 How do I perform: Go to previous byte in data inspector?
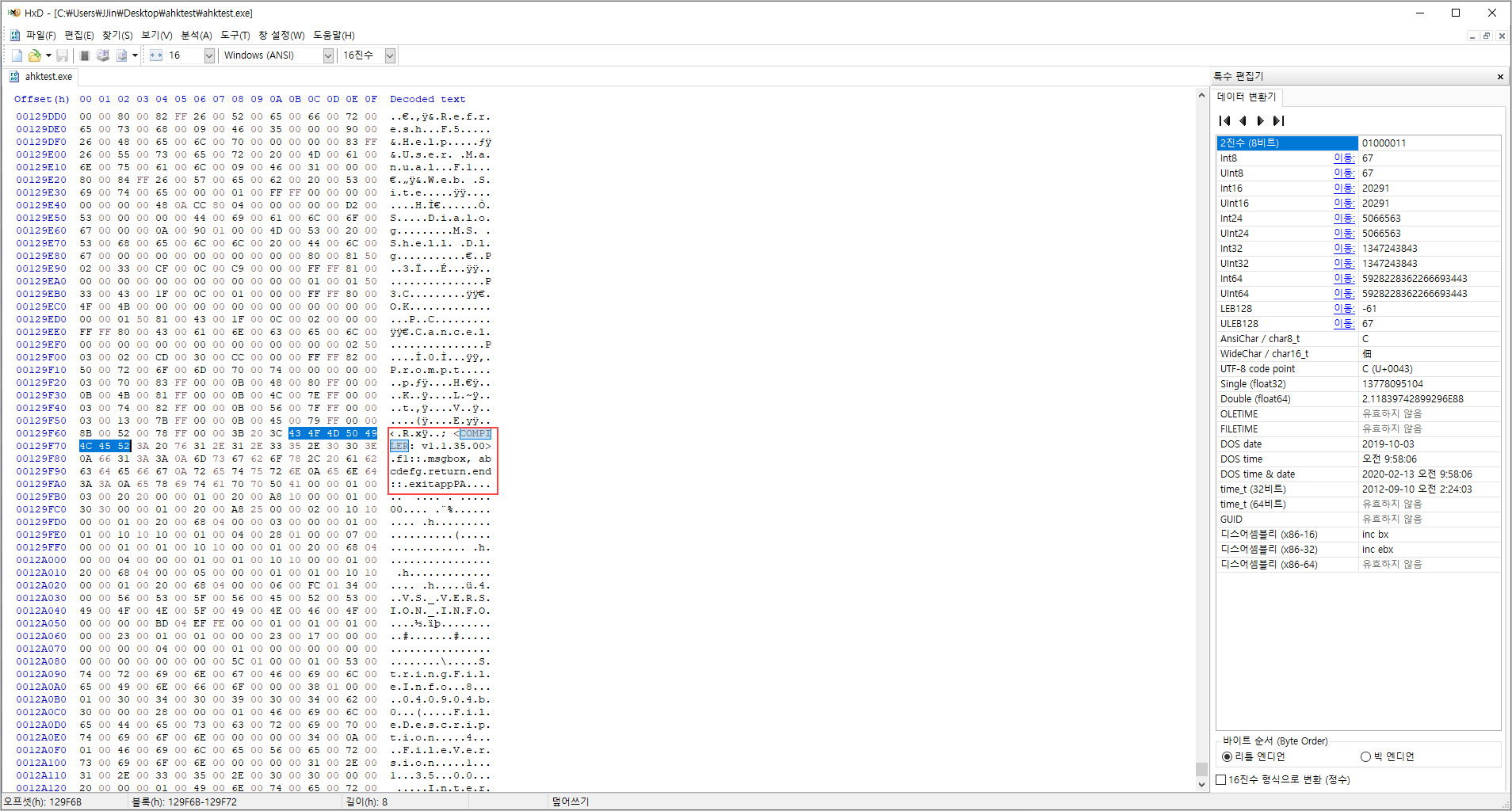(x=1243, y=120)
